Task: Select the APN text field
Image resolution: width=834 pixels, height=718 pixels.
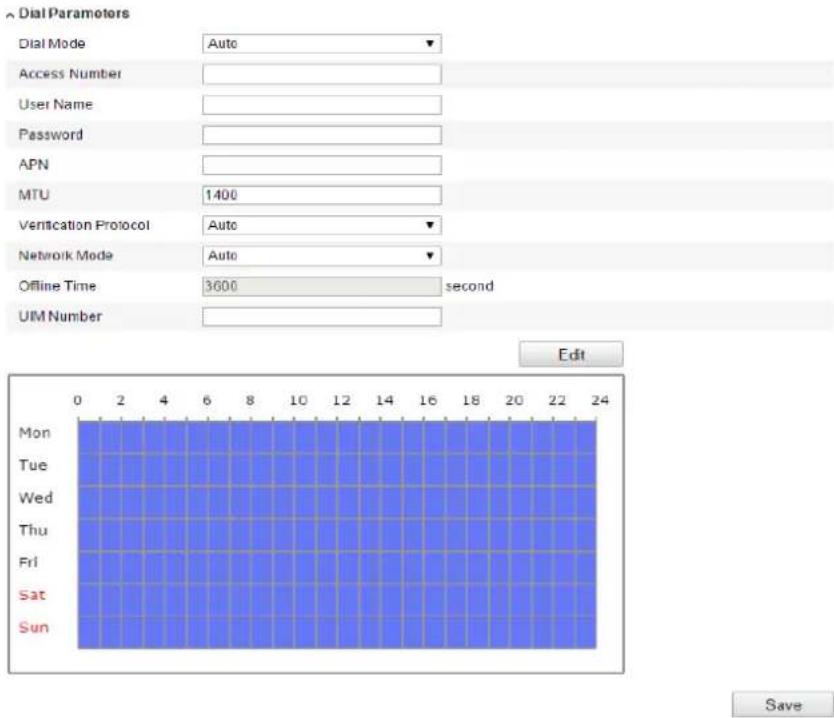Action: [322, 165]
